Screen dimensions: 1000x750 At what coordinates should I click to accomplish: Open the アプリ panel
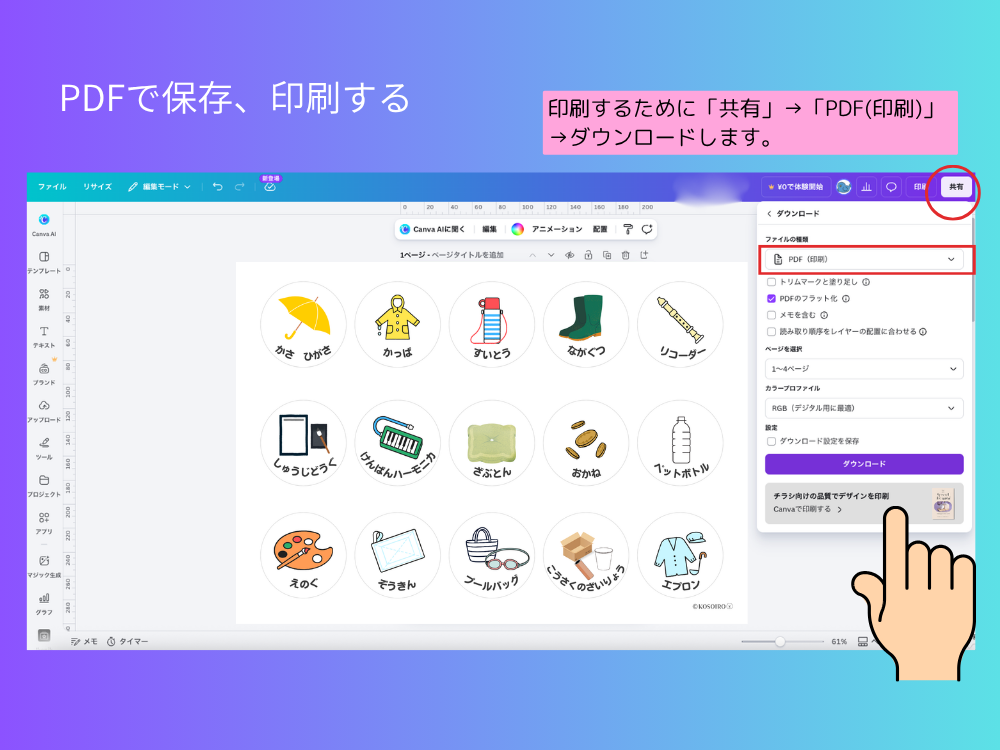coord(44,522)
